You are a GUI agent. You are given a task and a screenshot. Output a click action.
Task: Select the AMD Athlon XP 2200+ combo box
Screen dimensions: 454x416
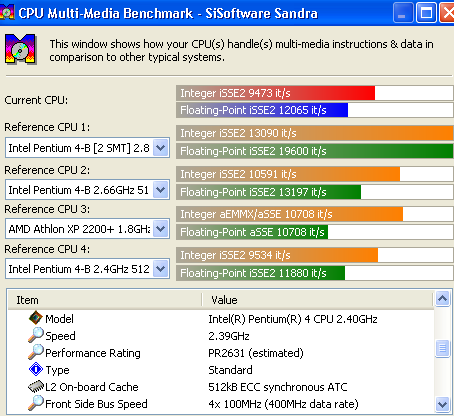click(87, 229)
